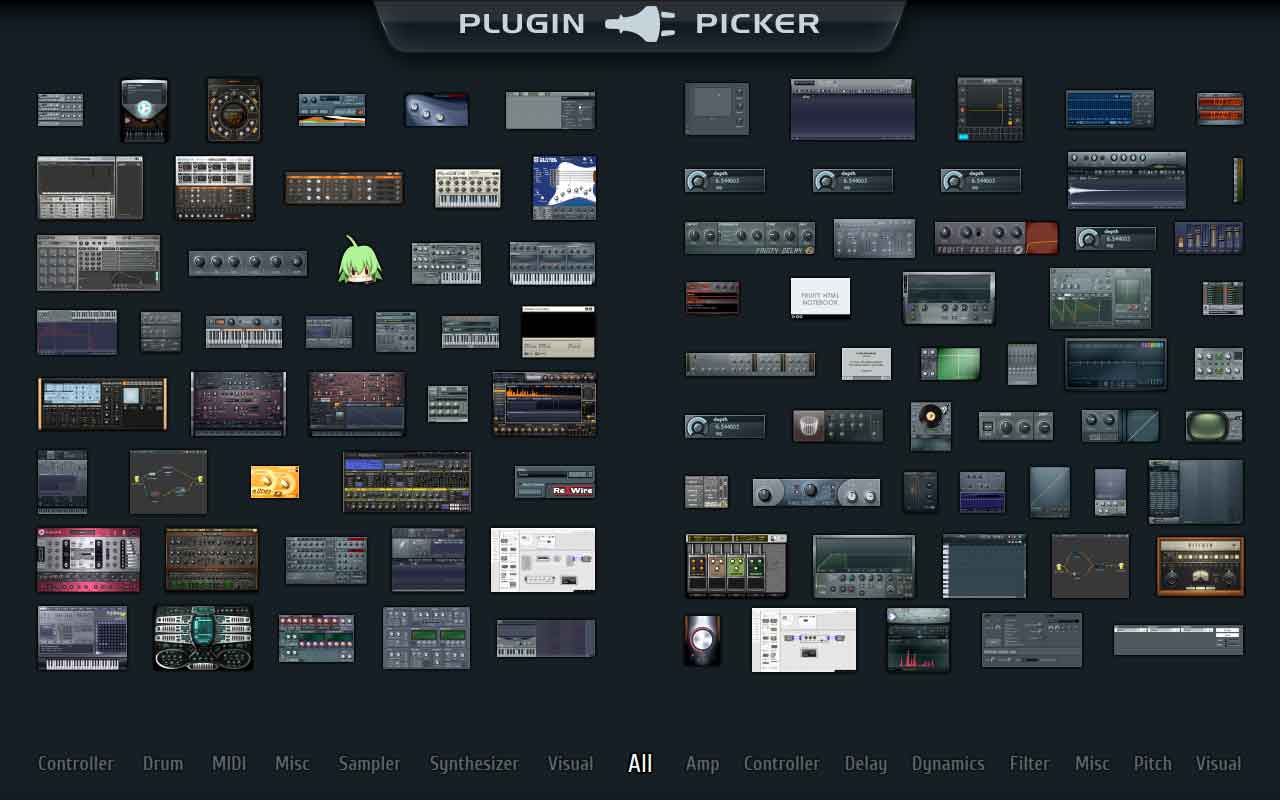This screenshot has height=800, width=1280.
Task: Select the Fruity Fast Dist effect
Action: coord(995,238)
